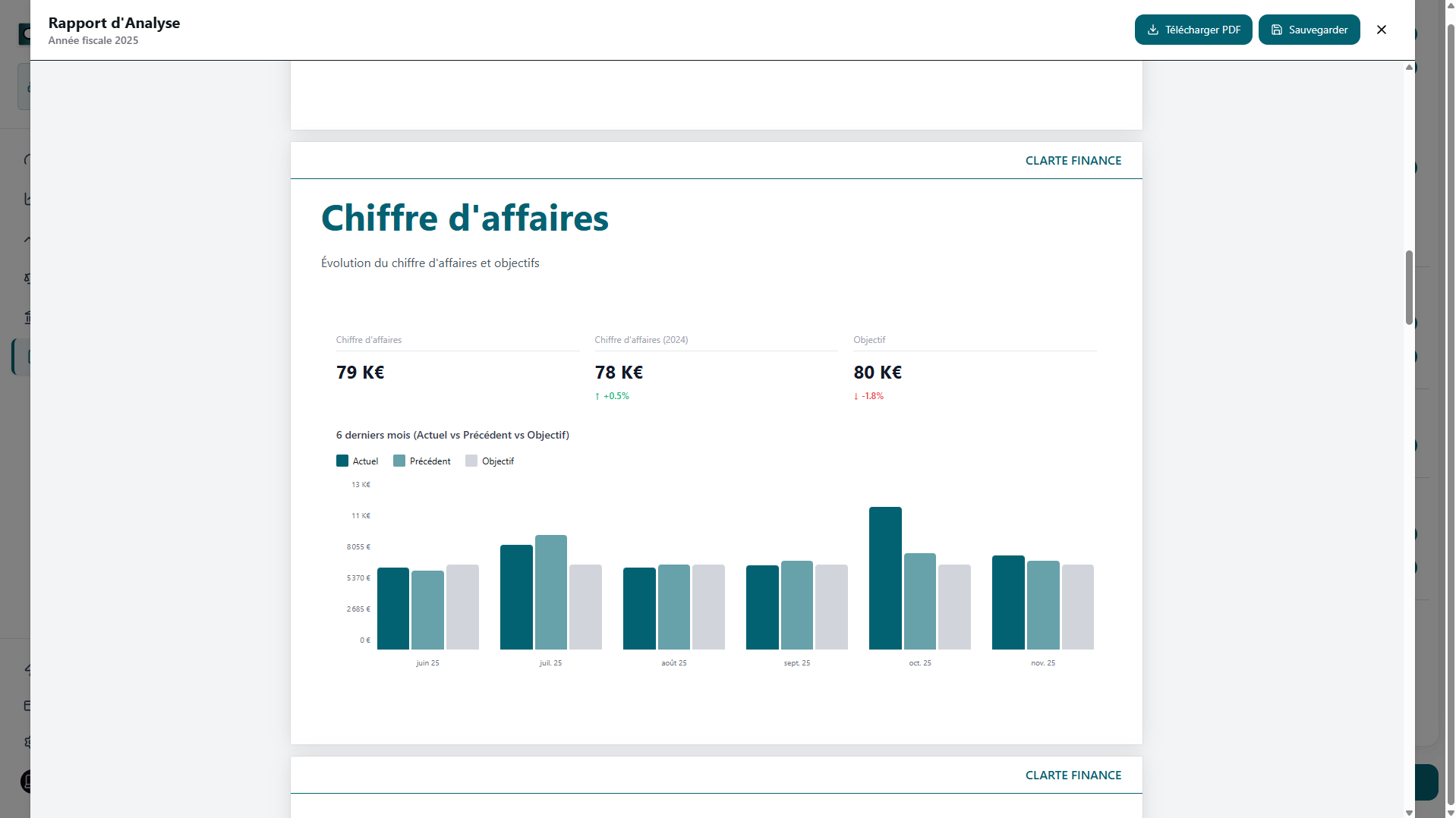Open the settings gear in the lower sidebar
1456x818 pixels.
27,744
